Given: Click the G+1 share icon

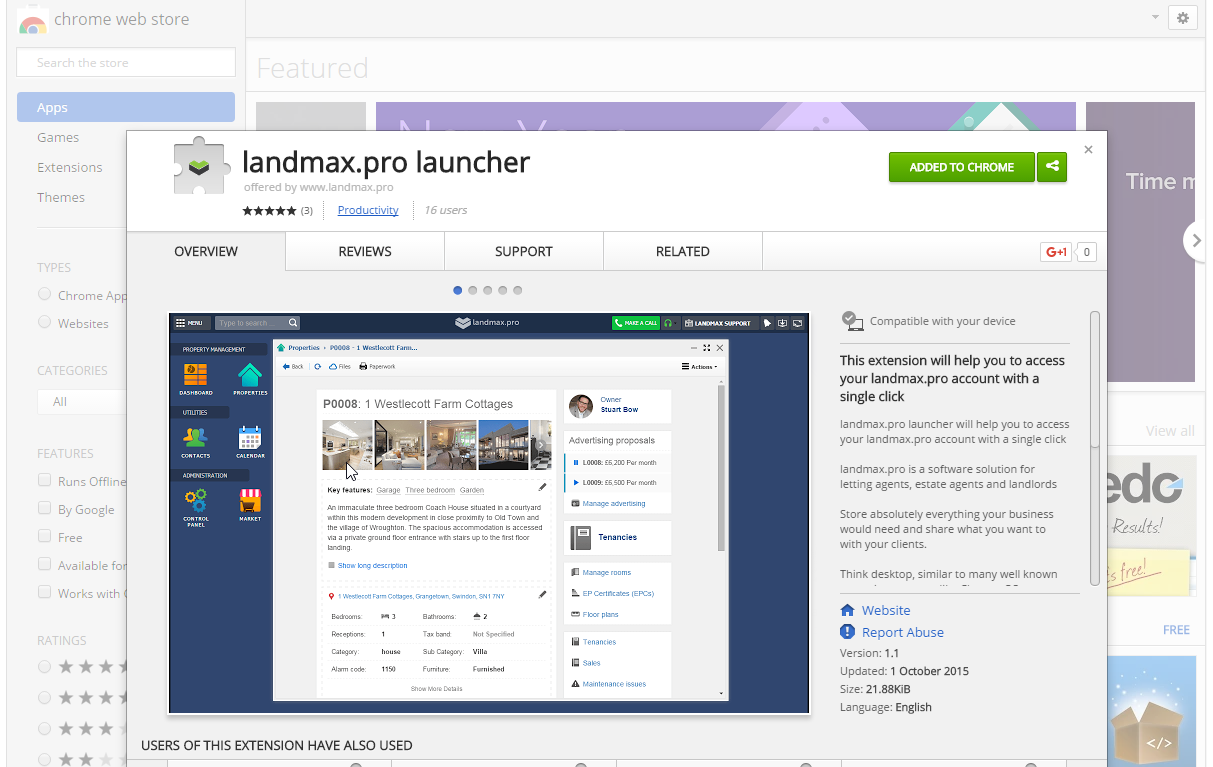Looking at the screenshot, I should [x=1055, y=252].
